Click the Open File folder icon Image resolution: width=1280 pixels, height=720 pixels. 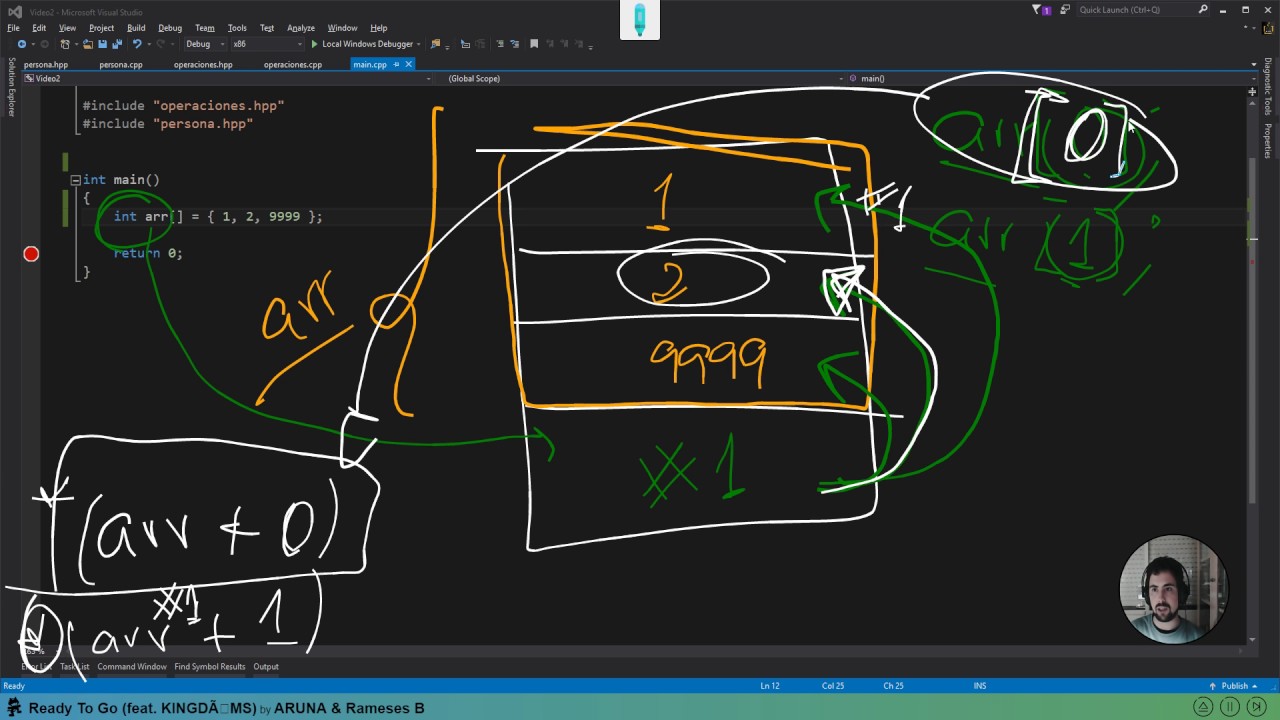(88, 44)
